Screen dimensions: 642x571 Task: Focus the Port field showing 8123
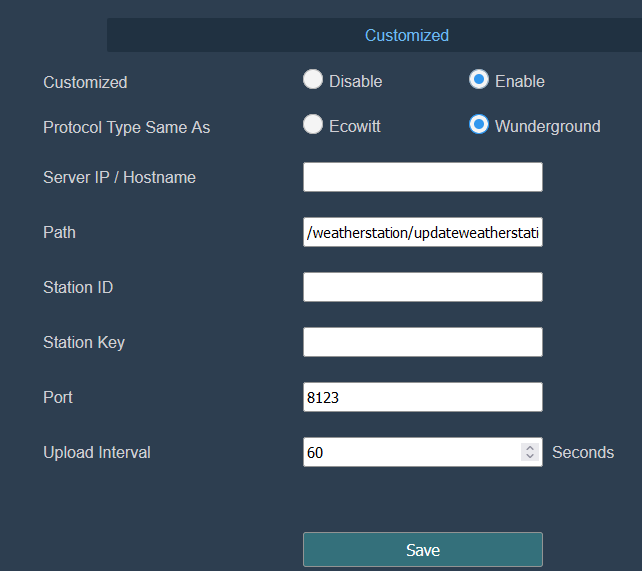point(422,397)
